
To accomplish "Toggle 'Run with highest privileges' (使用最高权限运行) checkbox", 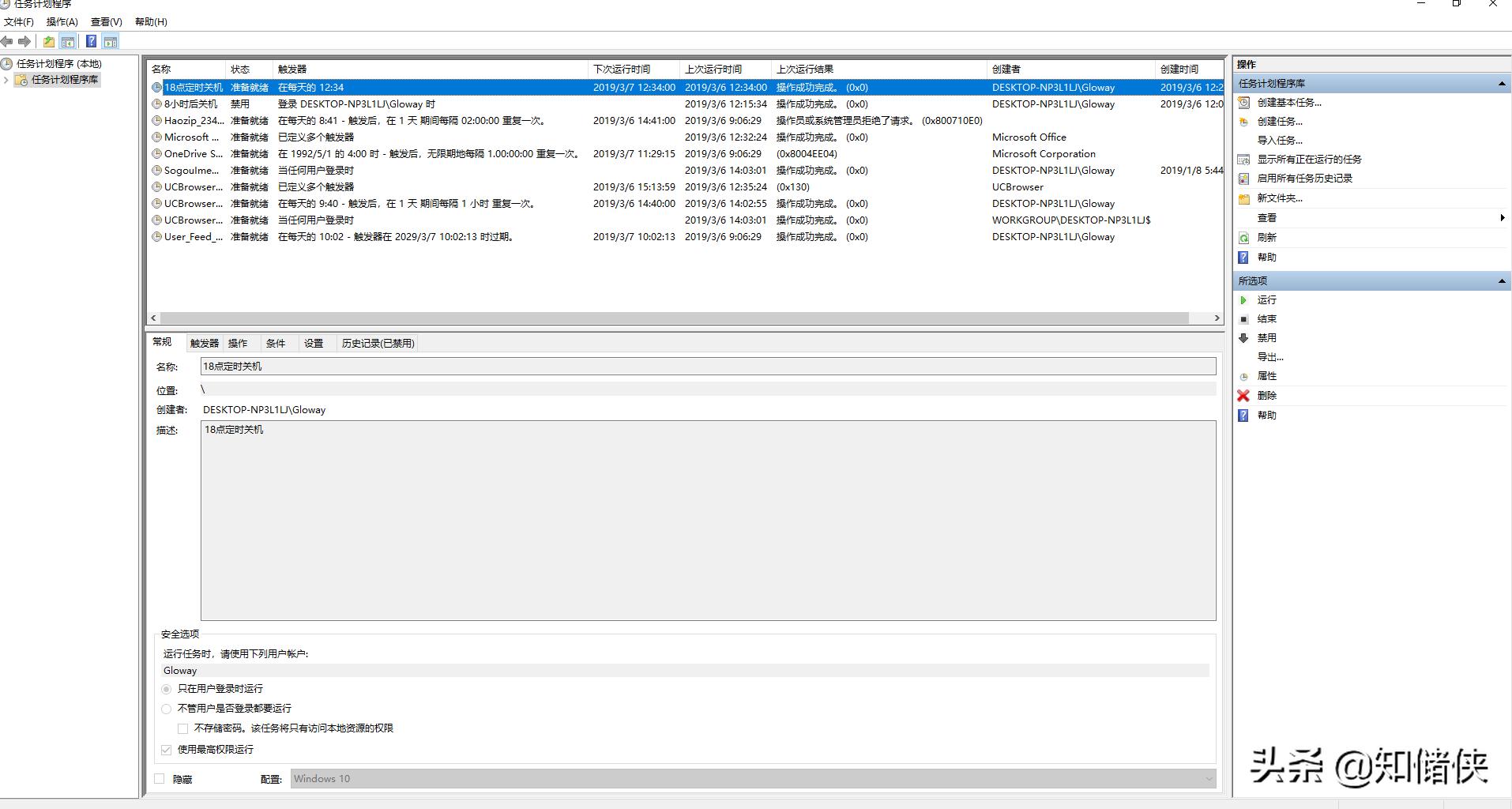I will click(166, 750).
